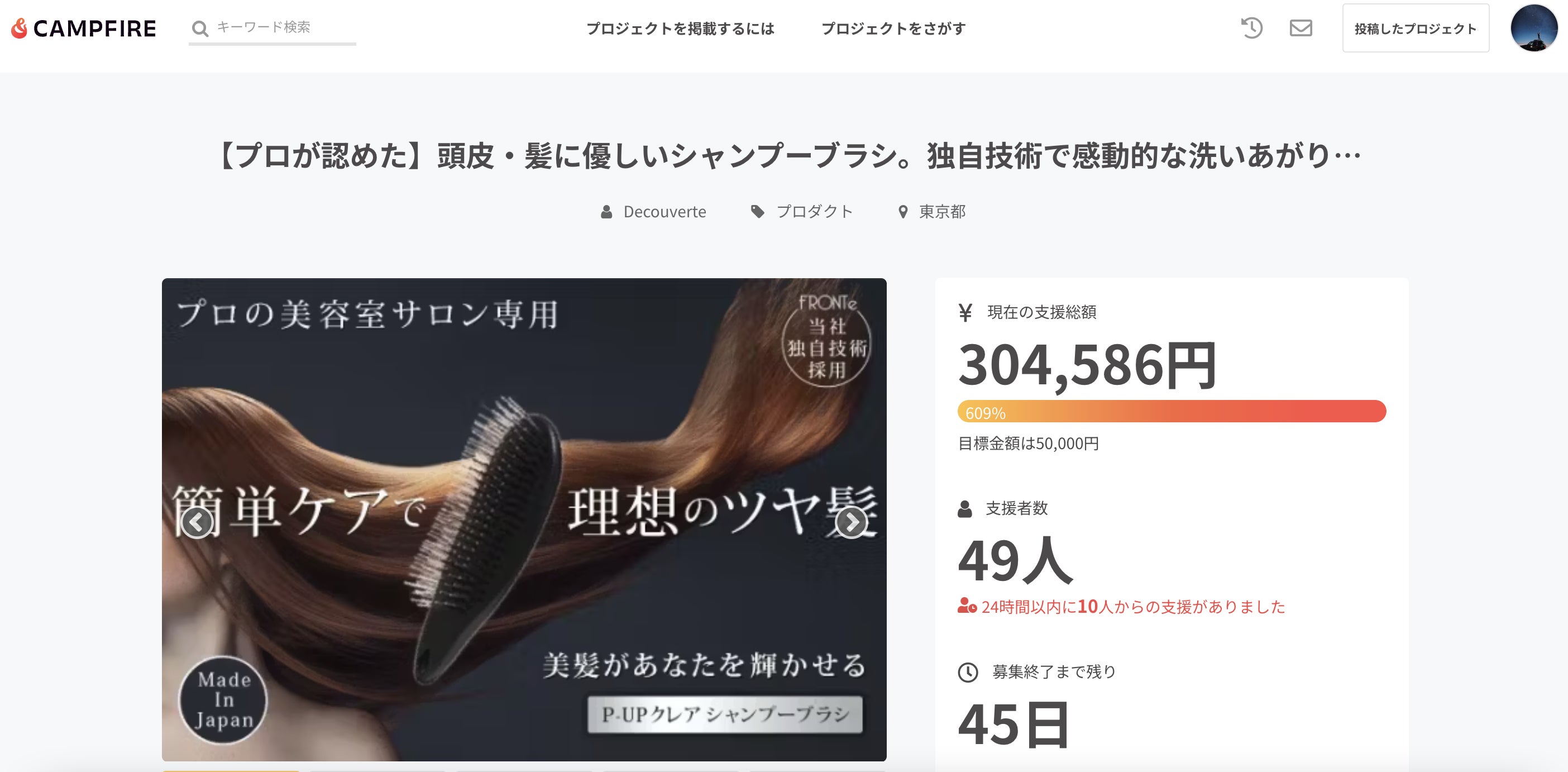Screen dimensions: 1568x772
Task: Advance to the next carousel image
Action: 851,522
